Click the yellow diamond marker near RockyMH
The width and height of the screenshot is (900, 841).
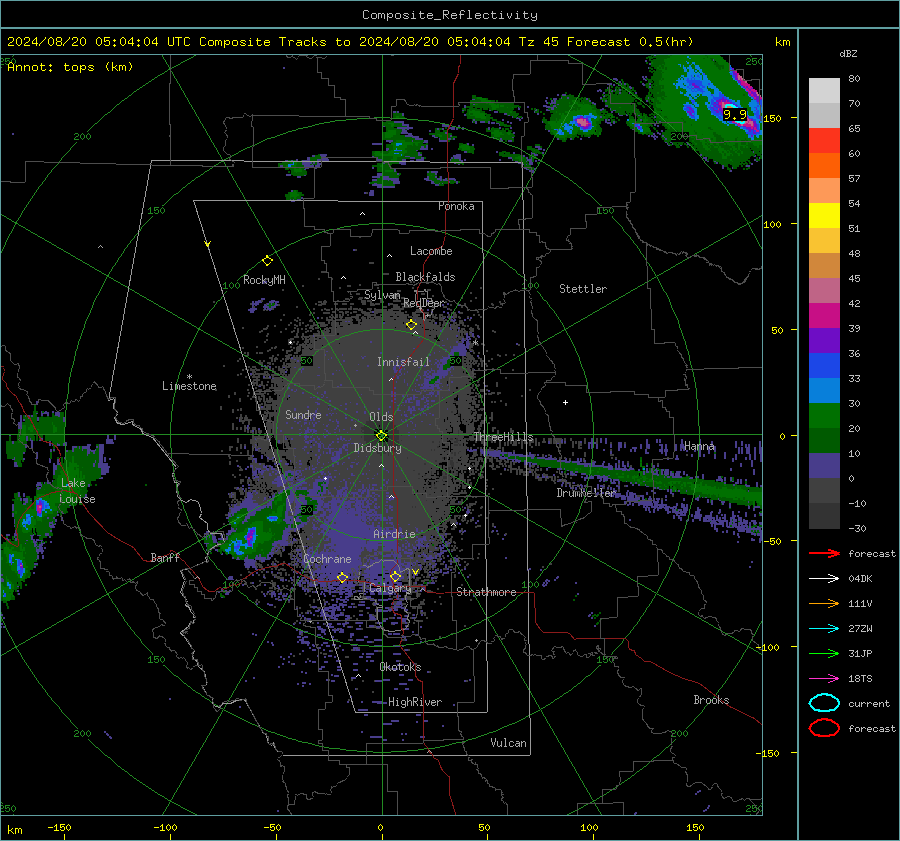coord(267,261)
